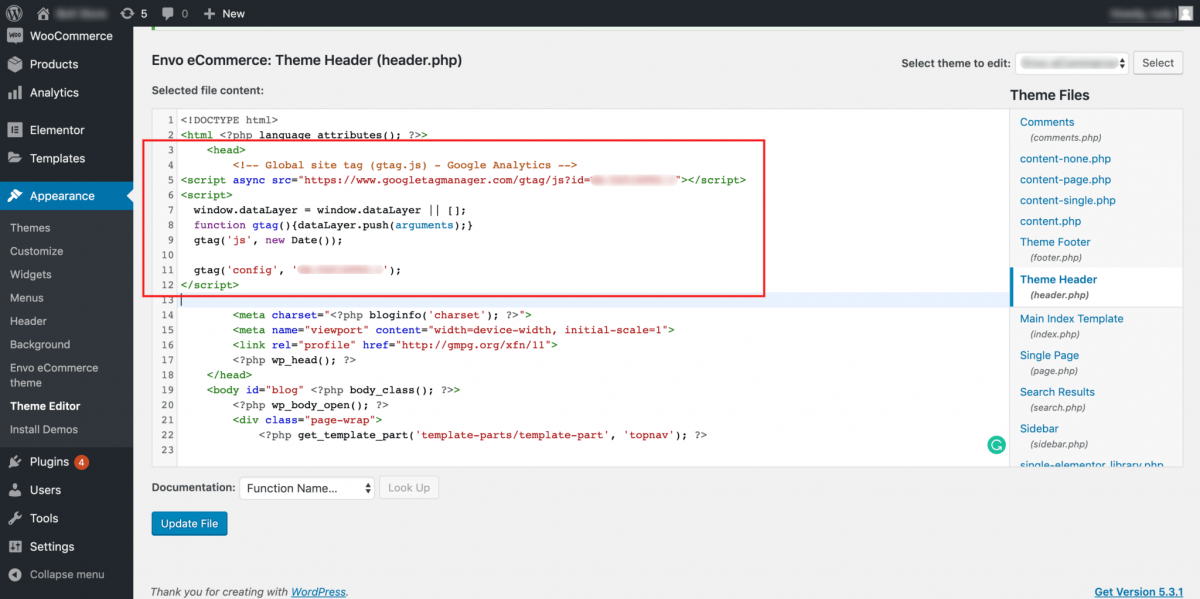Open the user avatar in the admin bar

point(1185,13)
